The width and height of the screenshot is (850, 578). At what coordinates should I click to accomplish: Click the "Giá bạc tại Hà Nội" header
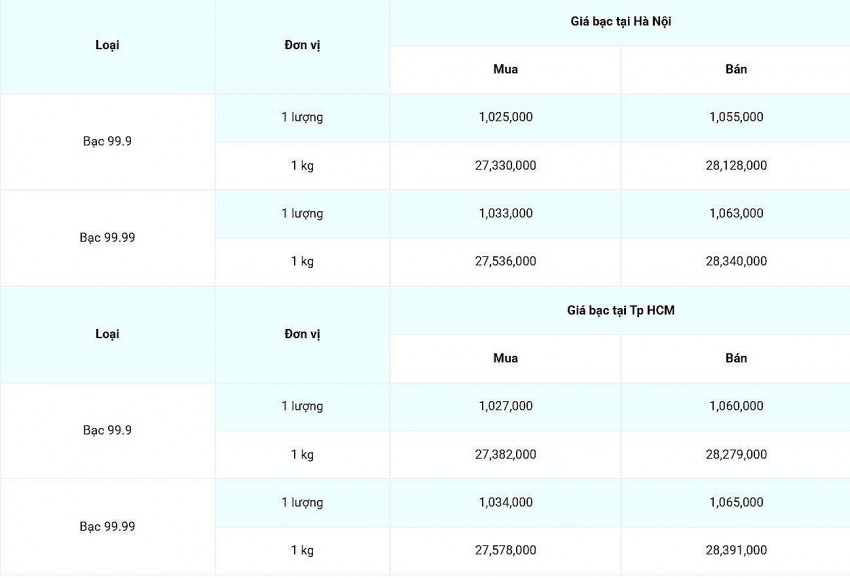(620, 21)
